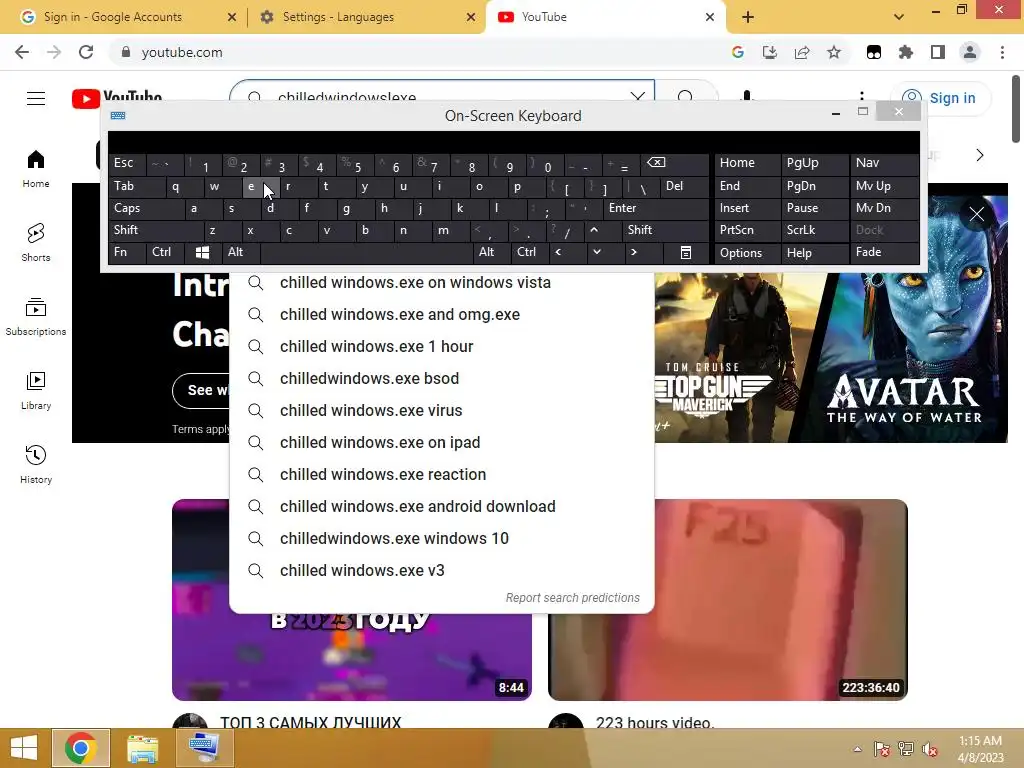This screenshot has height=768, width=1024.
Task: Open the 223 hours video thumbnail
Action: [728, 600]
